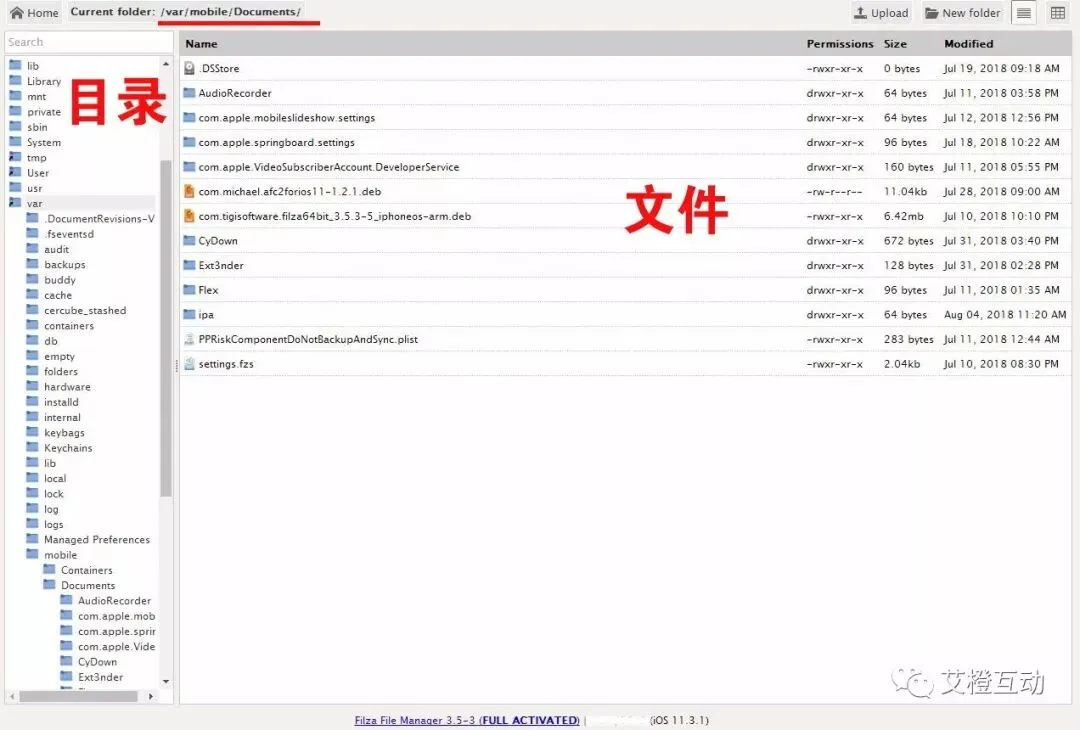Open the Filza File Manager 3.5-3 link
Viewport: 1080px width, 730px height.
(466, 720)
